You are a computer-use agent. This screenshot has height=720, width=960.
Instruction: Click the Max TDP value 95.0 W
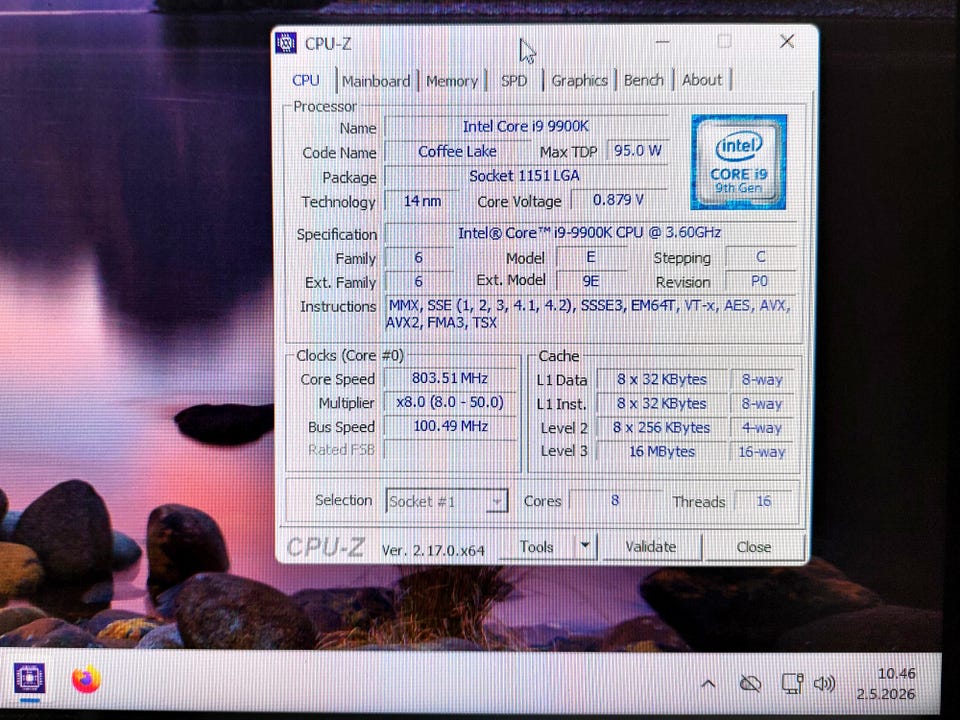637,151
